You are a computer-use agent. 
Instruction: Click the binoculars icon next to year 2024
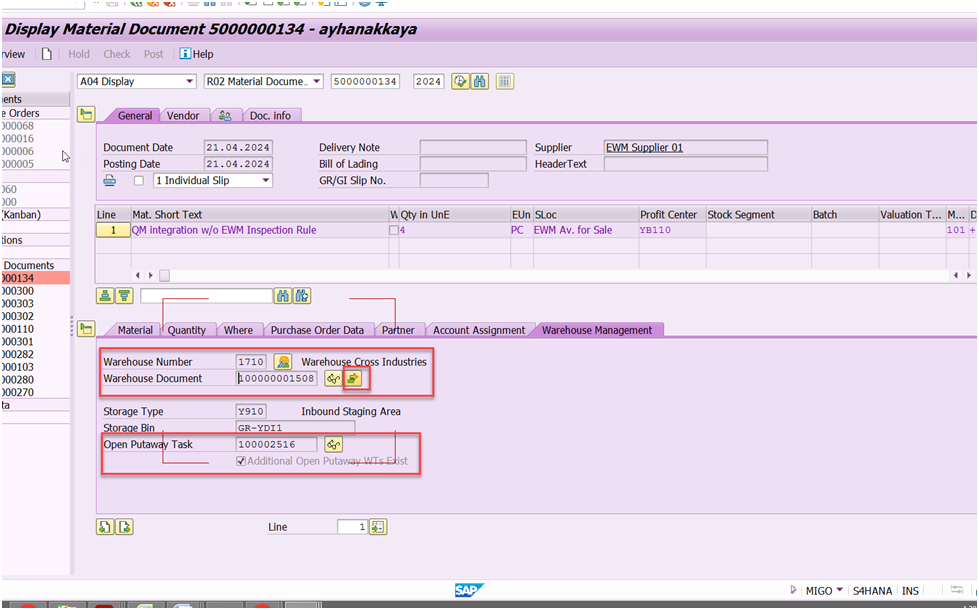(481, 81)
